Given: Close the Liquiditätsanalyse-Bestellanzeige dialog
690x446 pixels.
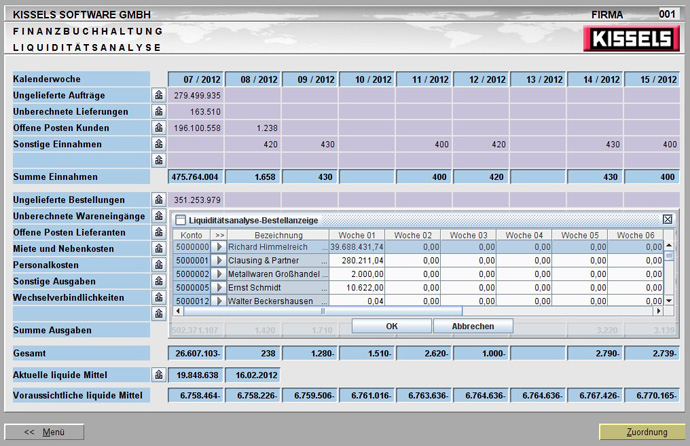Looking at the screenshot, I should point(667,219).
